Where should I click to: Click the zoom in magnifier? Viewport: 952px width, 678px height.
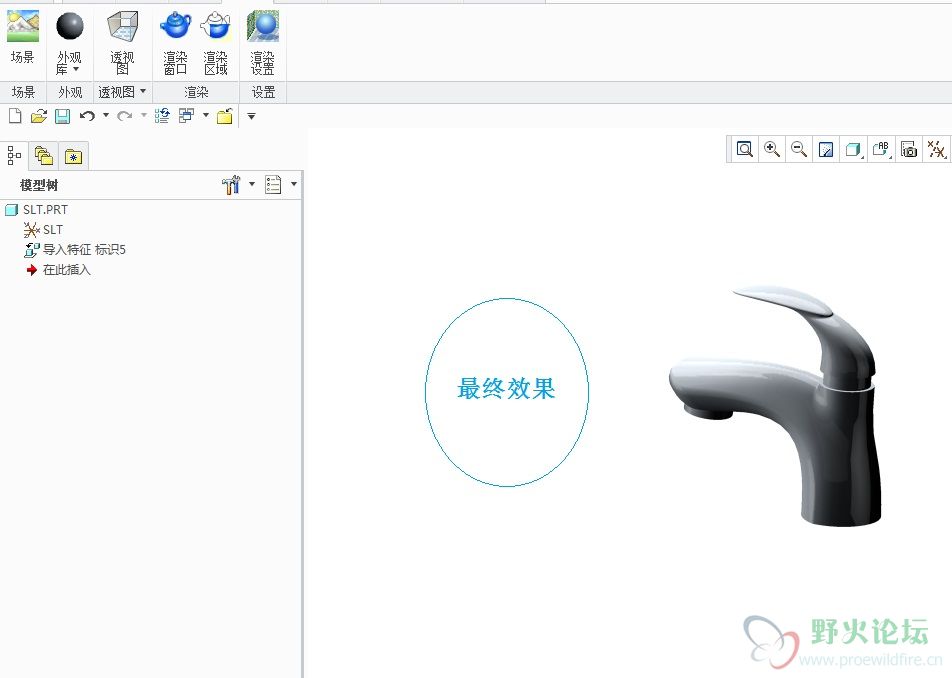point(772,149)
